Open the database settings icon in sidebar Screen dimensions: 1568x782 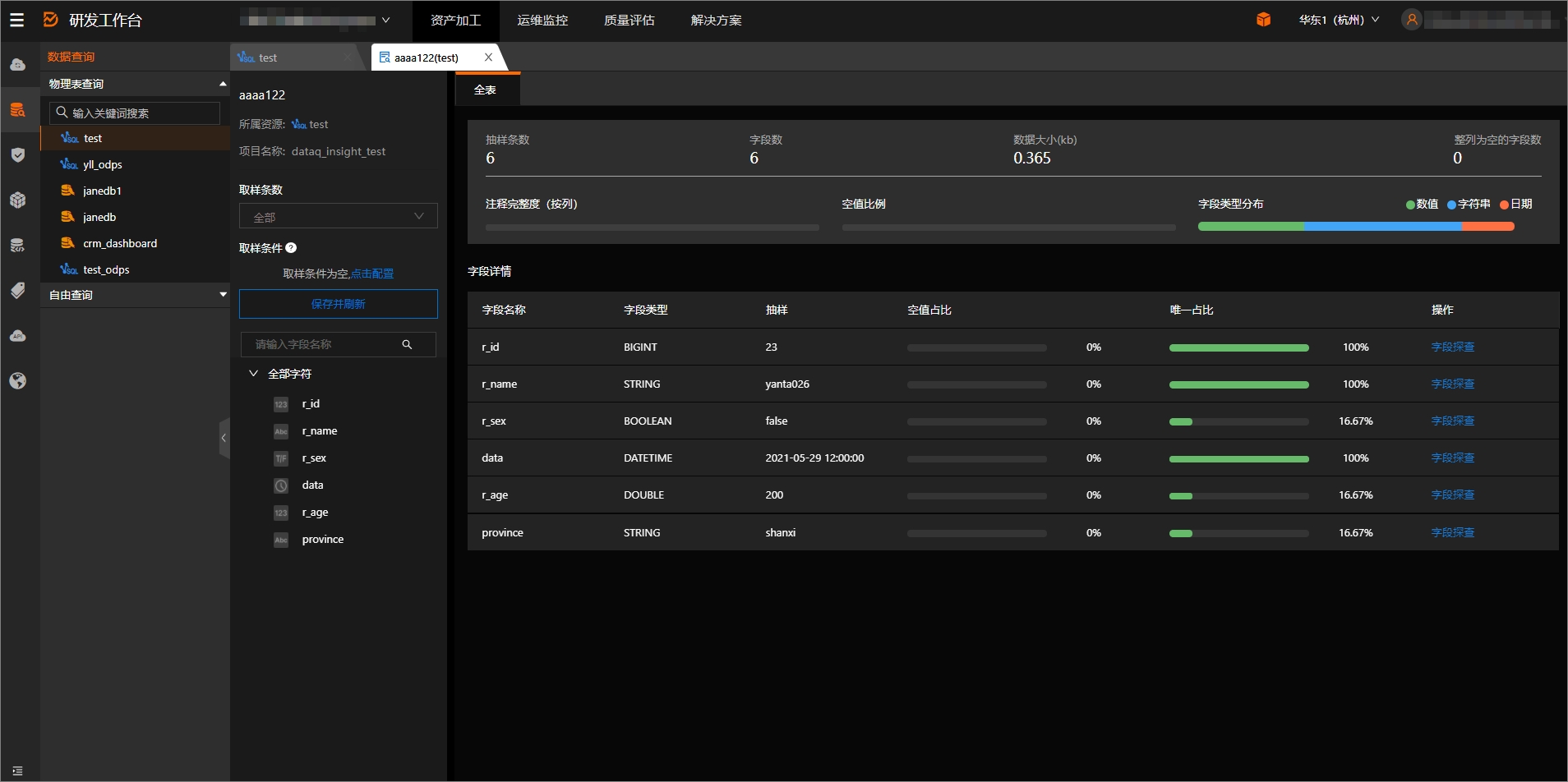click(17, 246)
